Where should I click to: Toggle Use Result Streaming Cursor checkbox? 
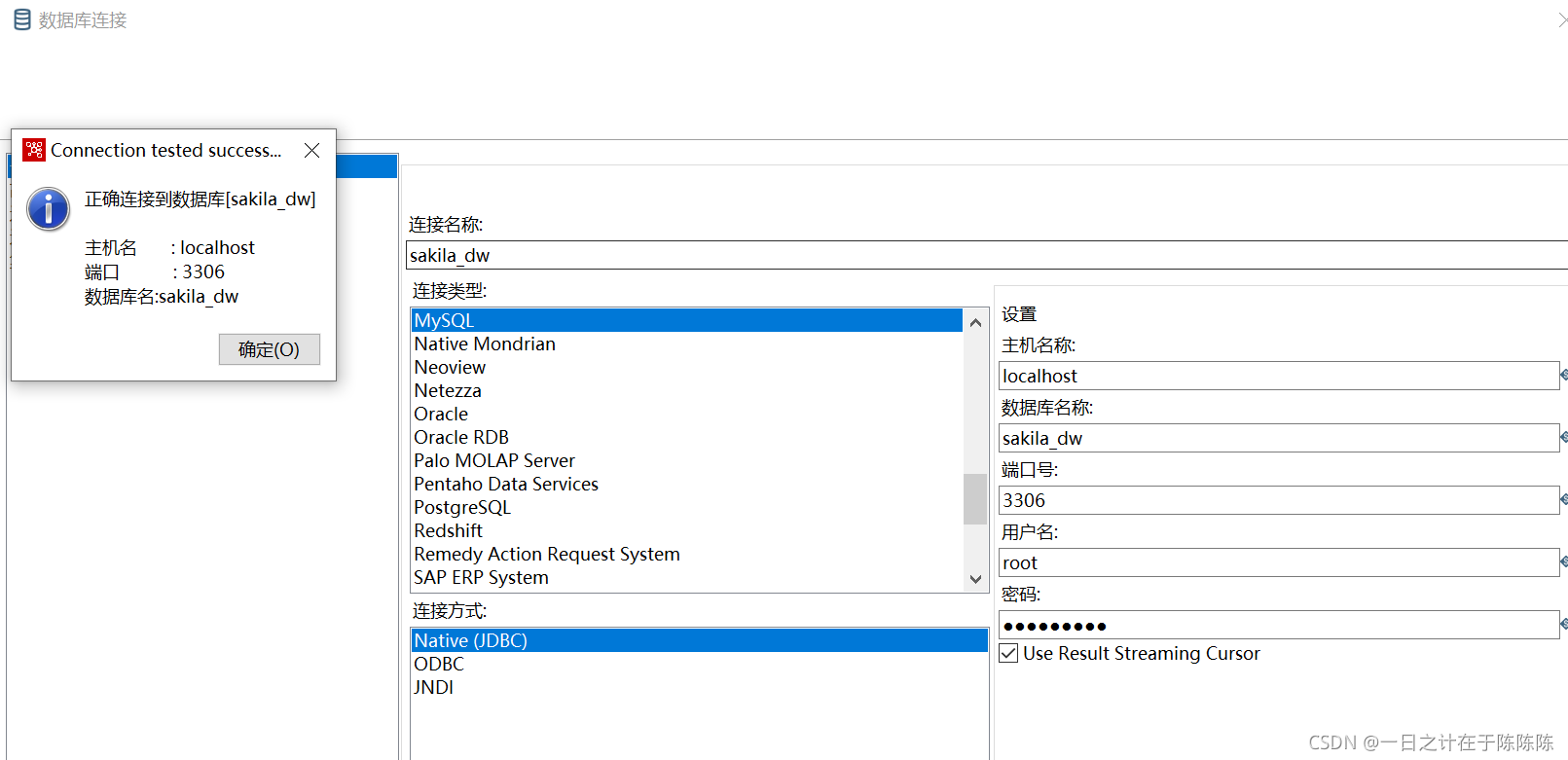(1009, 653)
